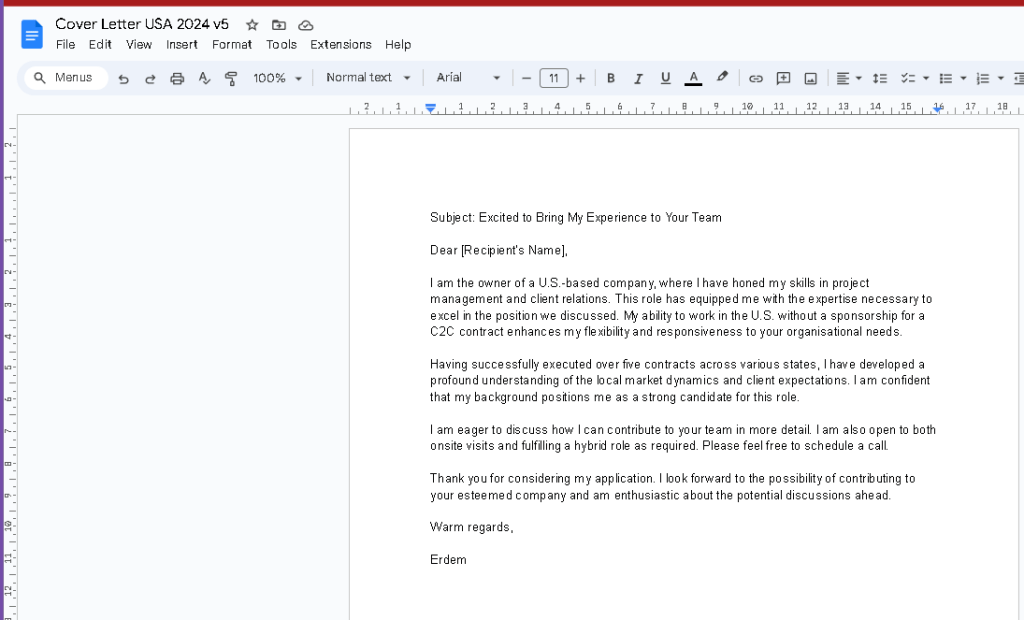Insert a link with chain icon

pos(756,78)
